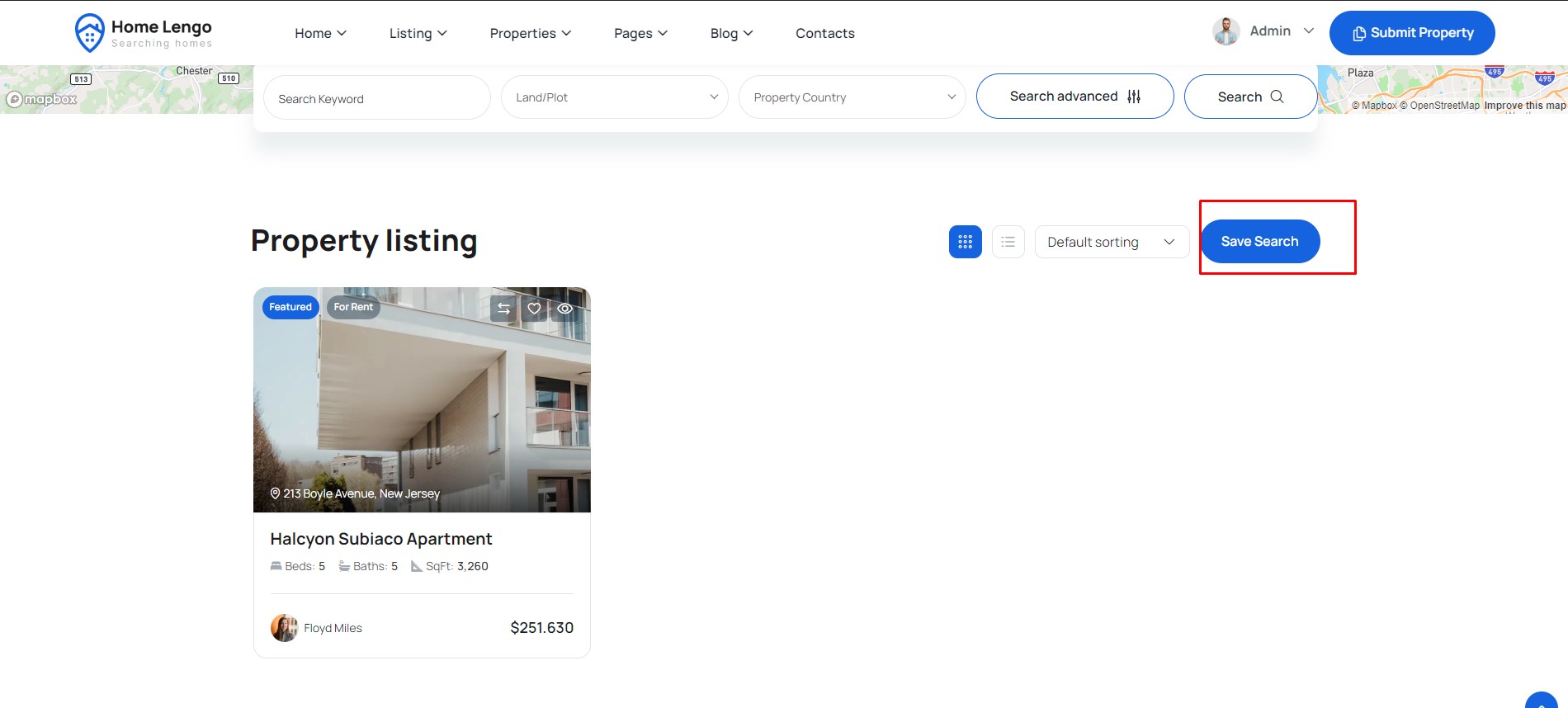The height and width of the screenshot is (708, 1568).
Task: Click the For Rent badge
Action: click(353, 307)
